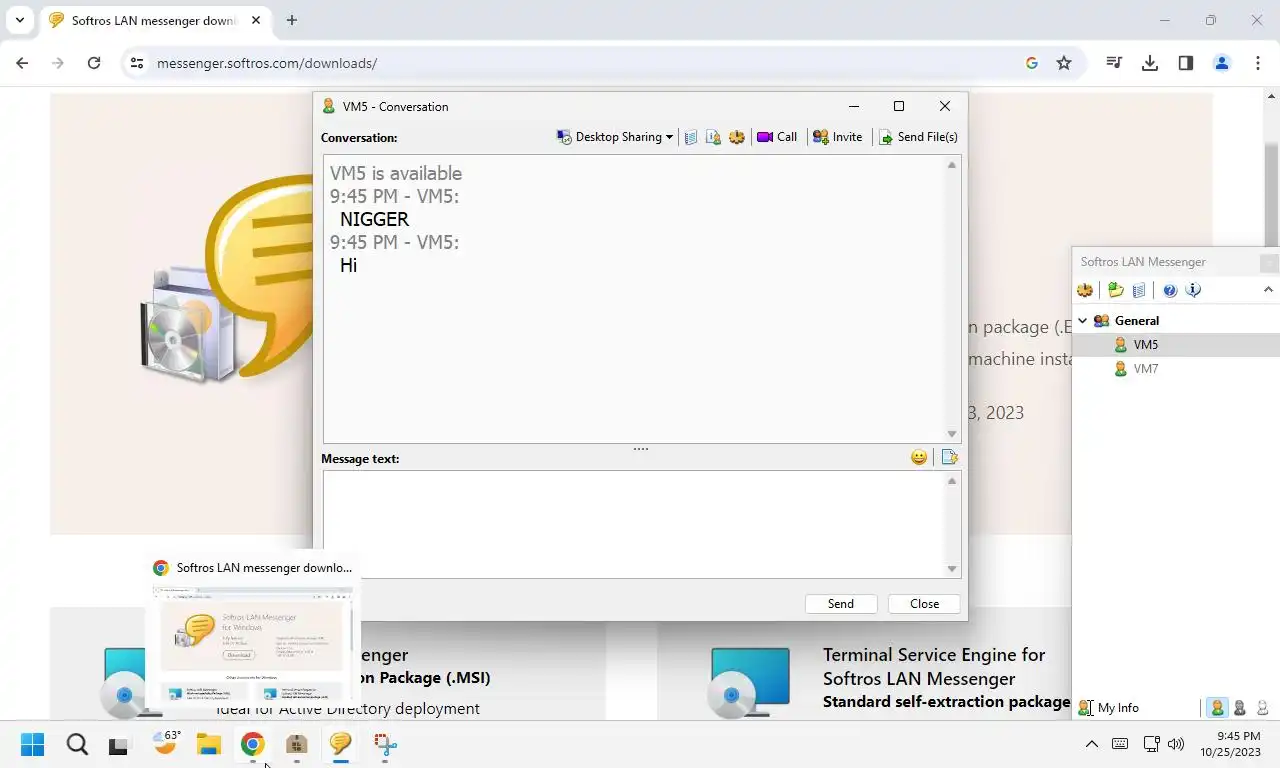Click in the Message text input box

(633, 524)
